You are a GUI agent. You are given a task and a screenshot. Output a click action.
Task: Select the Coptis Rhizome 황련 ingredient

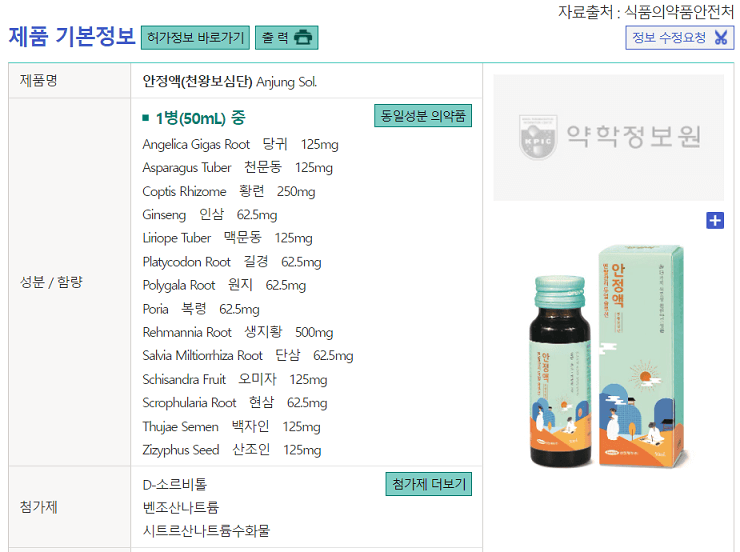pos(229,191)
